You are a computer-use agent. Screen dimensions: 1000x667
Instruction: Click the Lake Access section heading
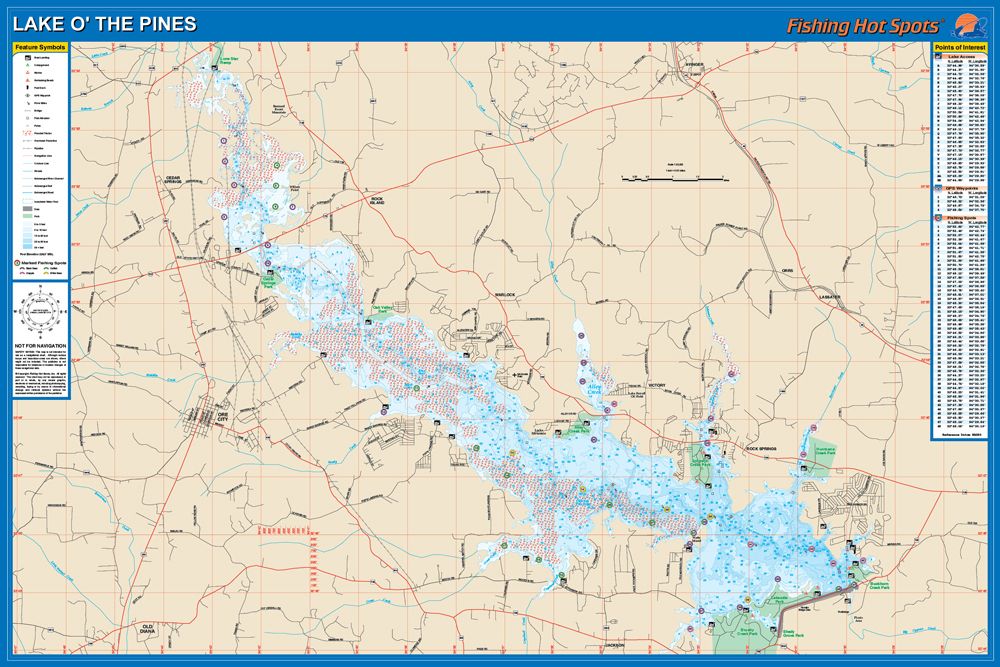[961, 57]
